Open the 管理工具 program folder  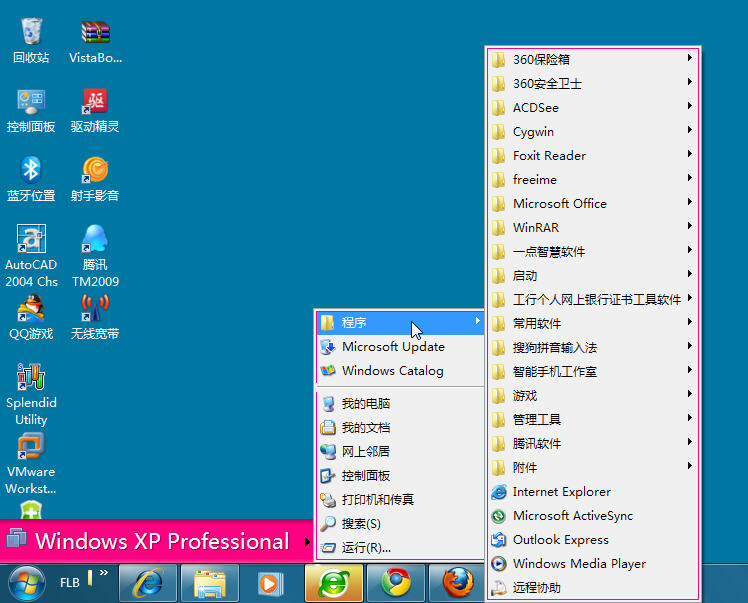tap(593, 420)
